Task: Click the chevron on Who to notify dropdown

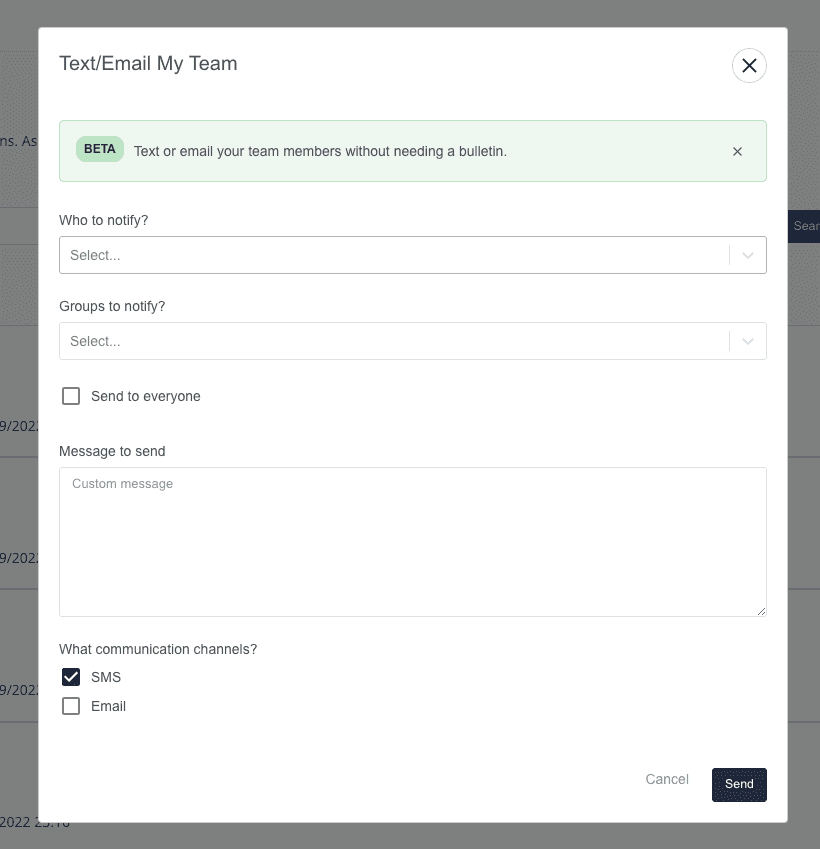Action: coord(746,255)
